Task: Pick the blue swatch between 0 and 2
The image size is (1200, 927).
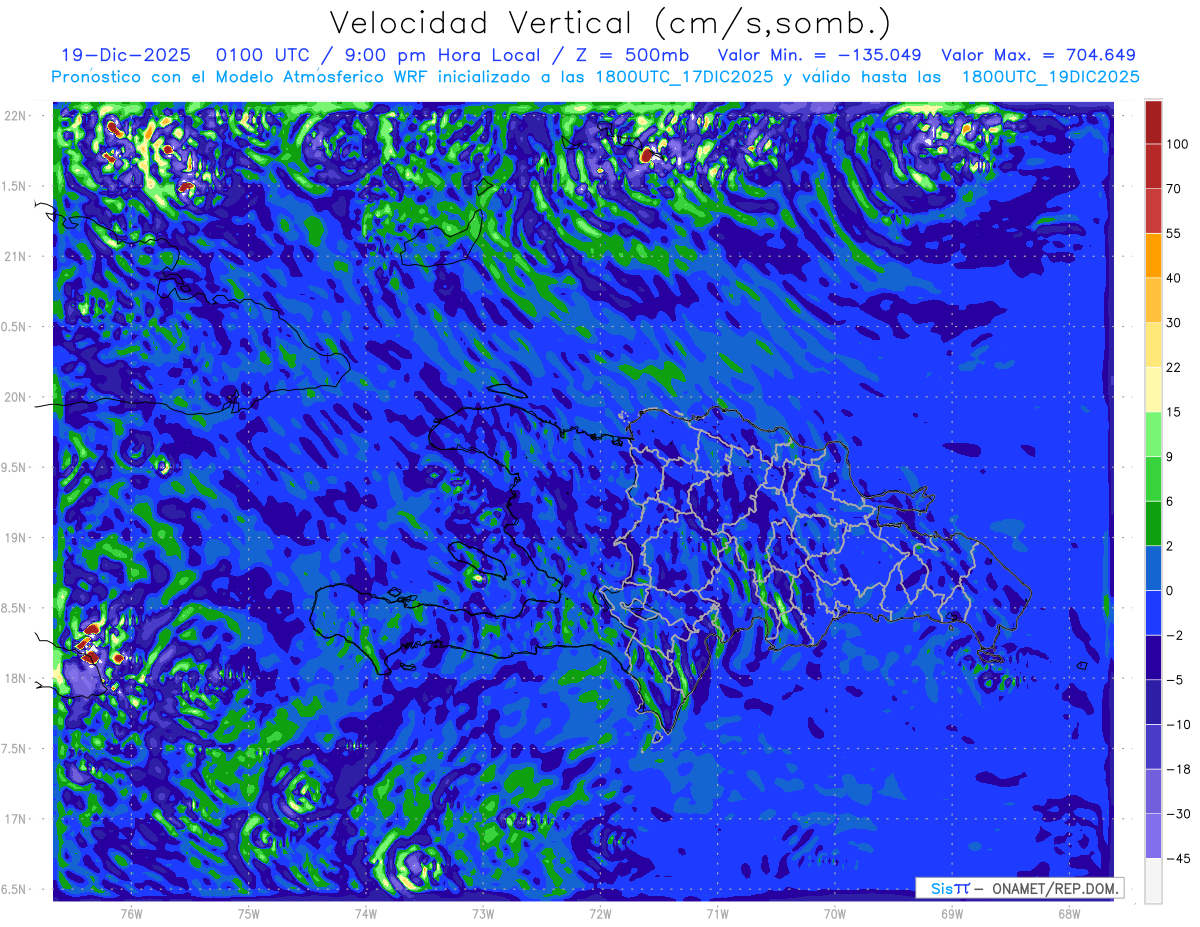Action: [x=1153, y=568]
